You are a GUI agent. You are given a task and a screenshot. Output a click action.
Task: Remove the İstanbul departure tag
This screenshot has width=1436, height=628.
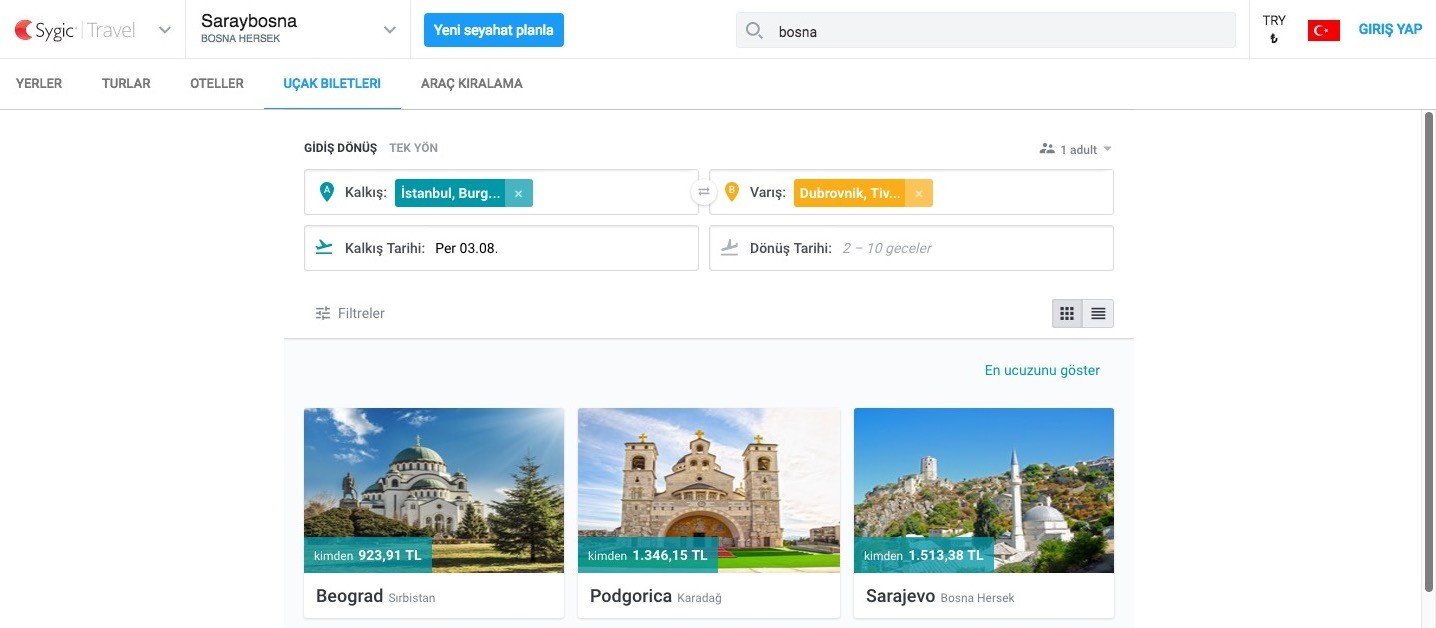[x=518, y=193]
